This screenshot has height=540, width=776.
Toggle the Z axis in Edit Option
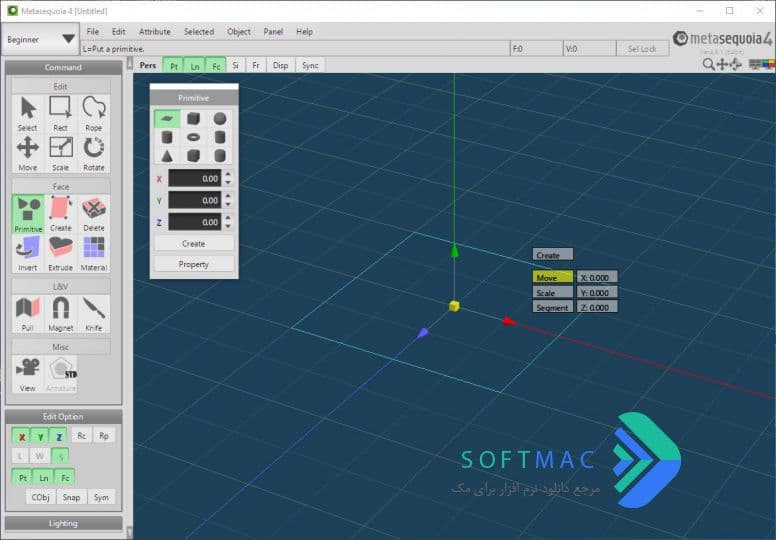[x=59, y=437]
